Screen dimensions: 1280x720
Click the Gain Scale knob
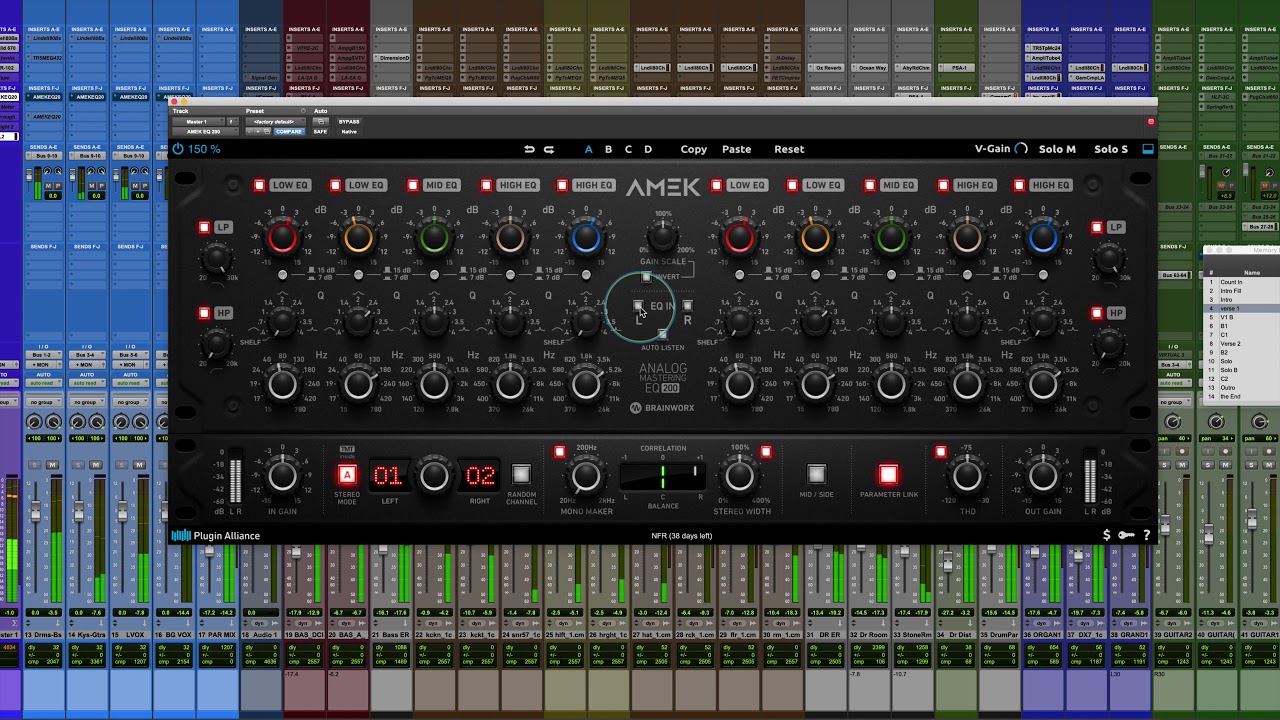click(x=662, y=237)
